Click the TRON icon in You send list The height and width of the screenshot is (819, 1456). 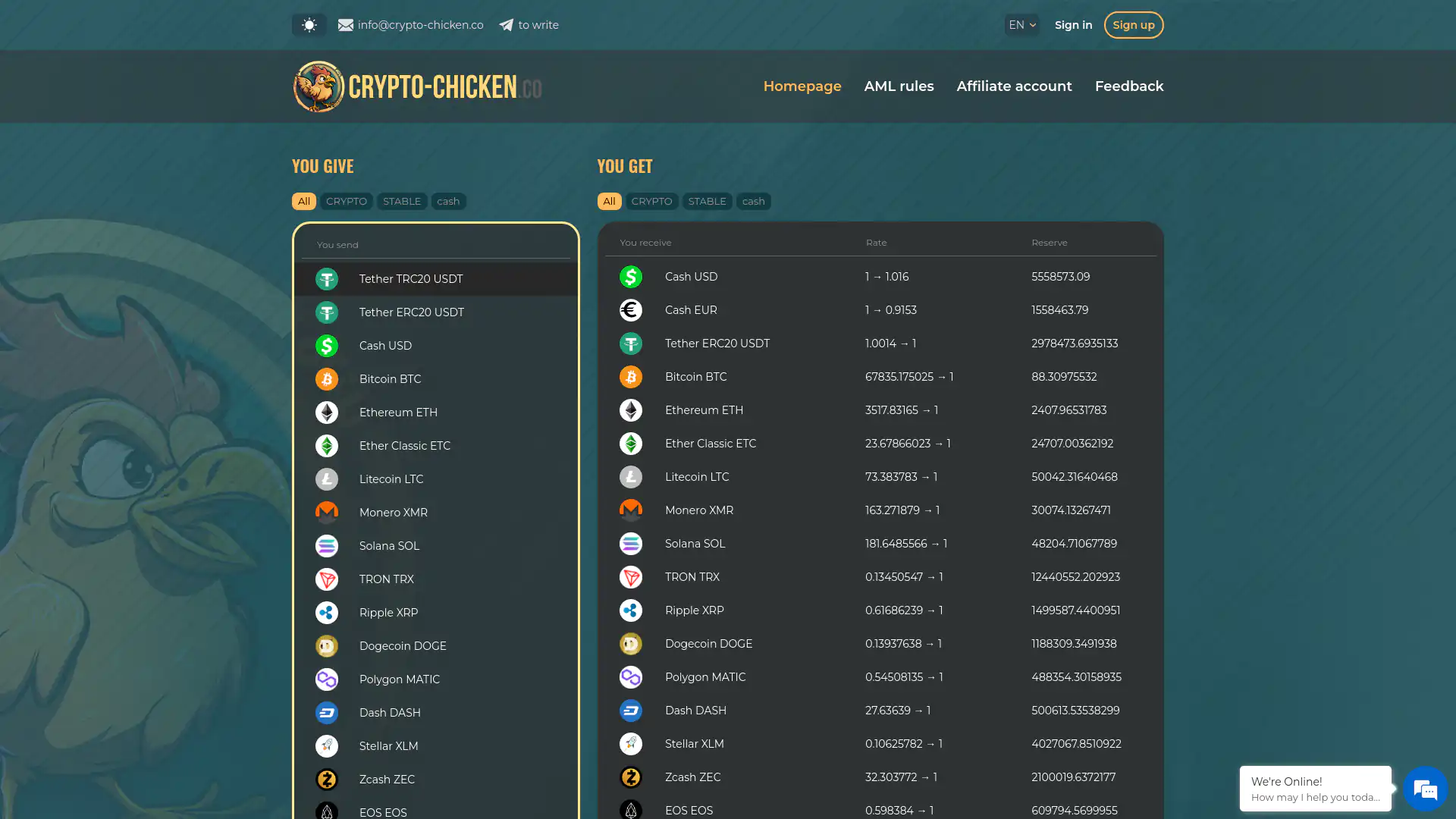[327, 579]
